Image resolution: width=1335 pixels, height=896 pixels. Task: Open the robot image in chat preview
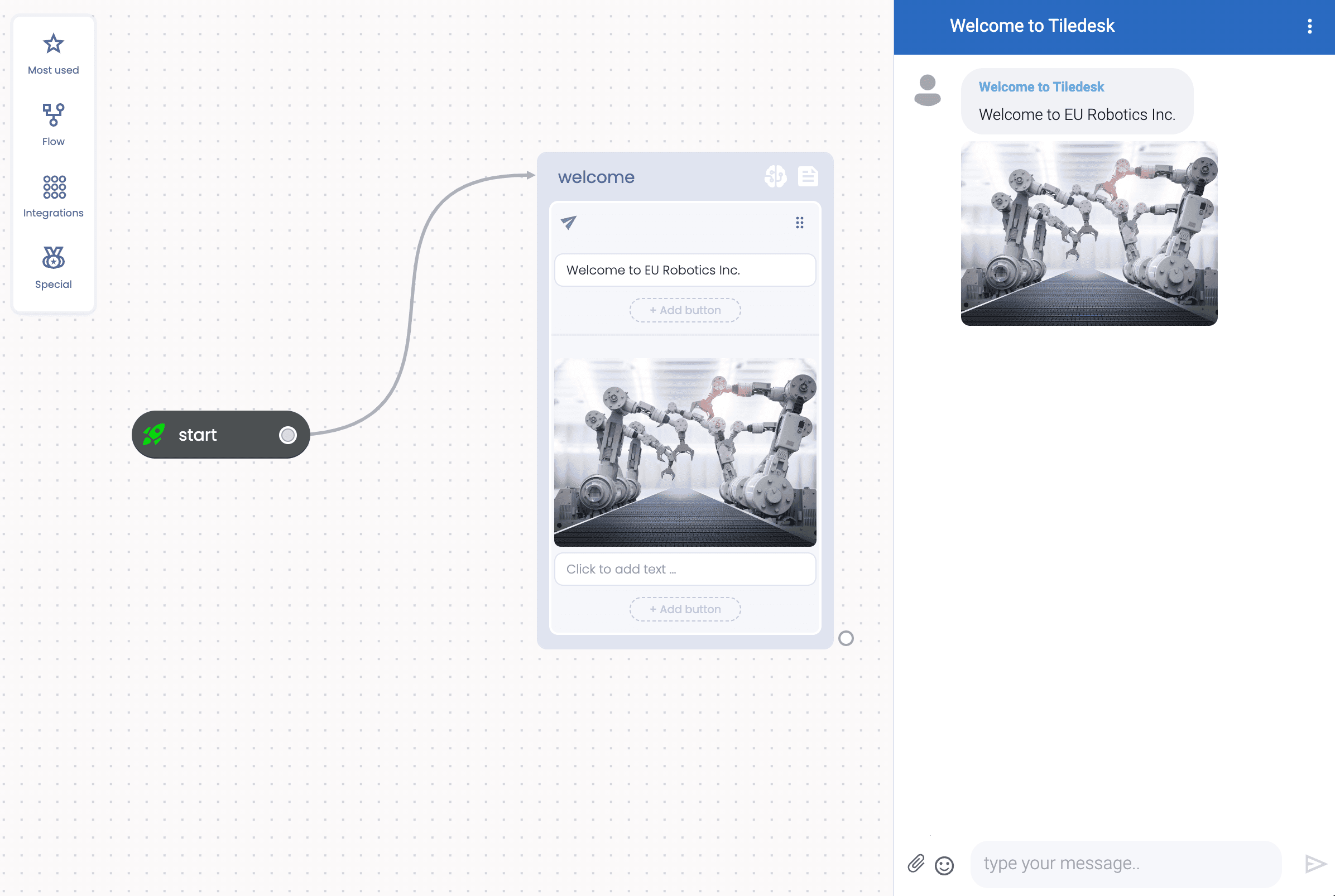pyautogui.click(x=1089, y=234)
